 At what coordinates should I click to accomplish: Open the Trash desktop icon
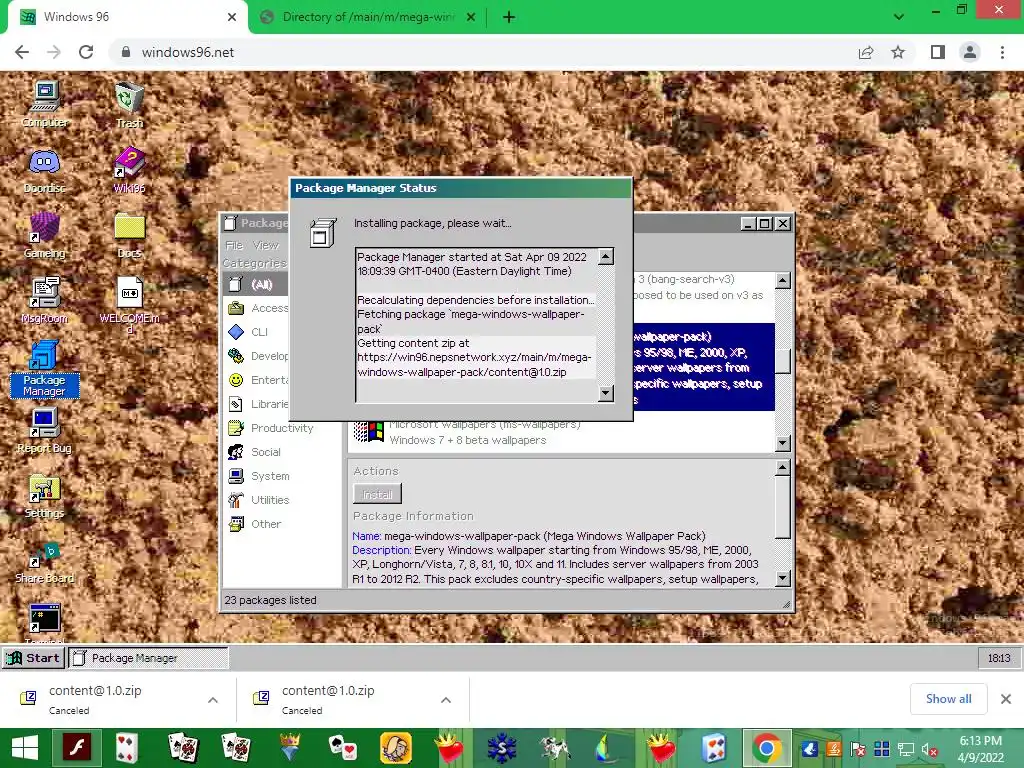coord(129,104)
